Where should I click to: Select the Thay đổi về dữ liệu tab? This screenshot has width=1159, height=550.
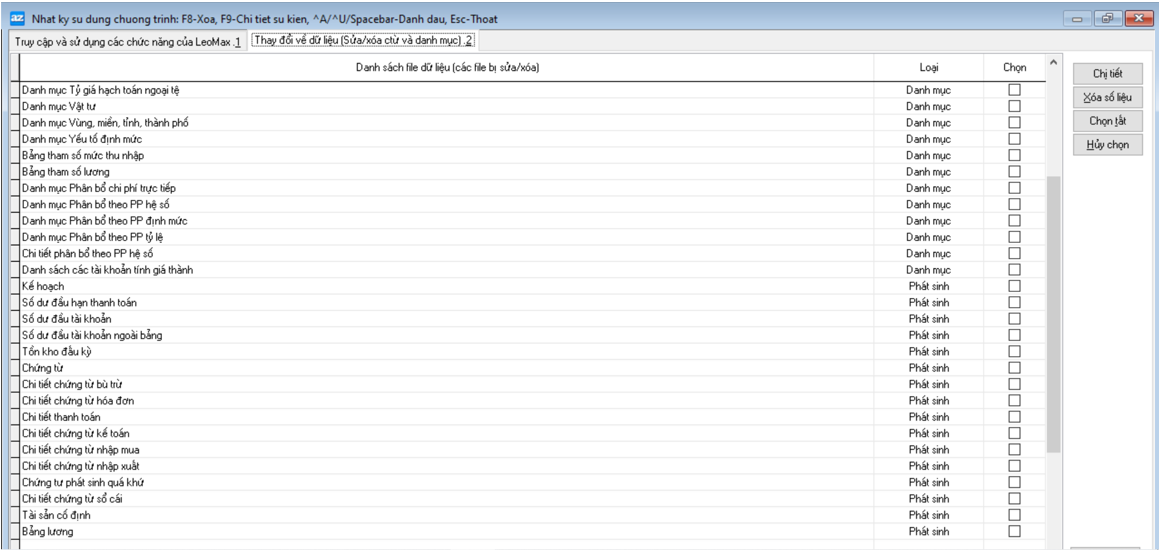pos(362,41)
